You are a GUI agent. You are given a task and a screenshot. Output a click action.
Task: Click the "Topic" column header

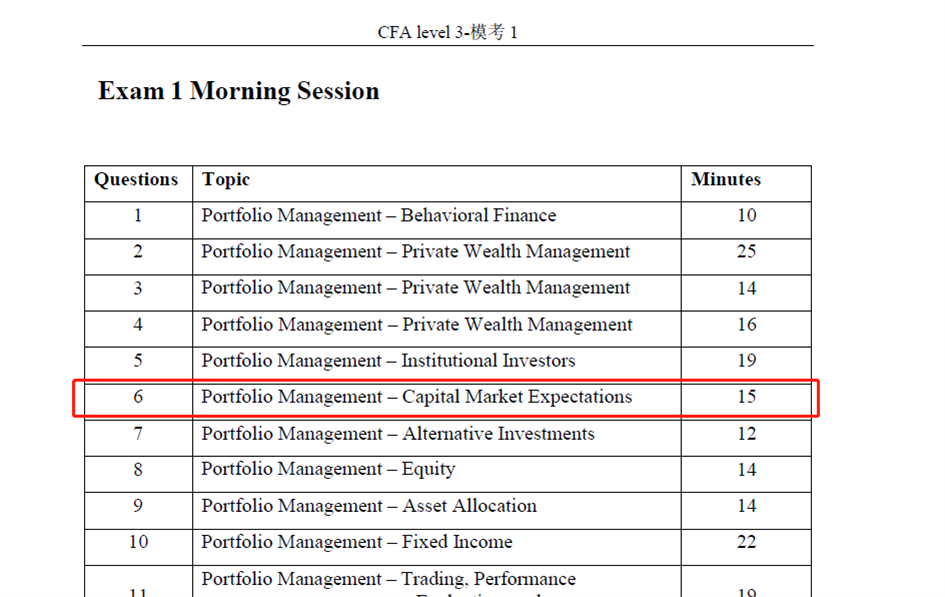tap(226, 180)
